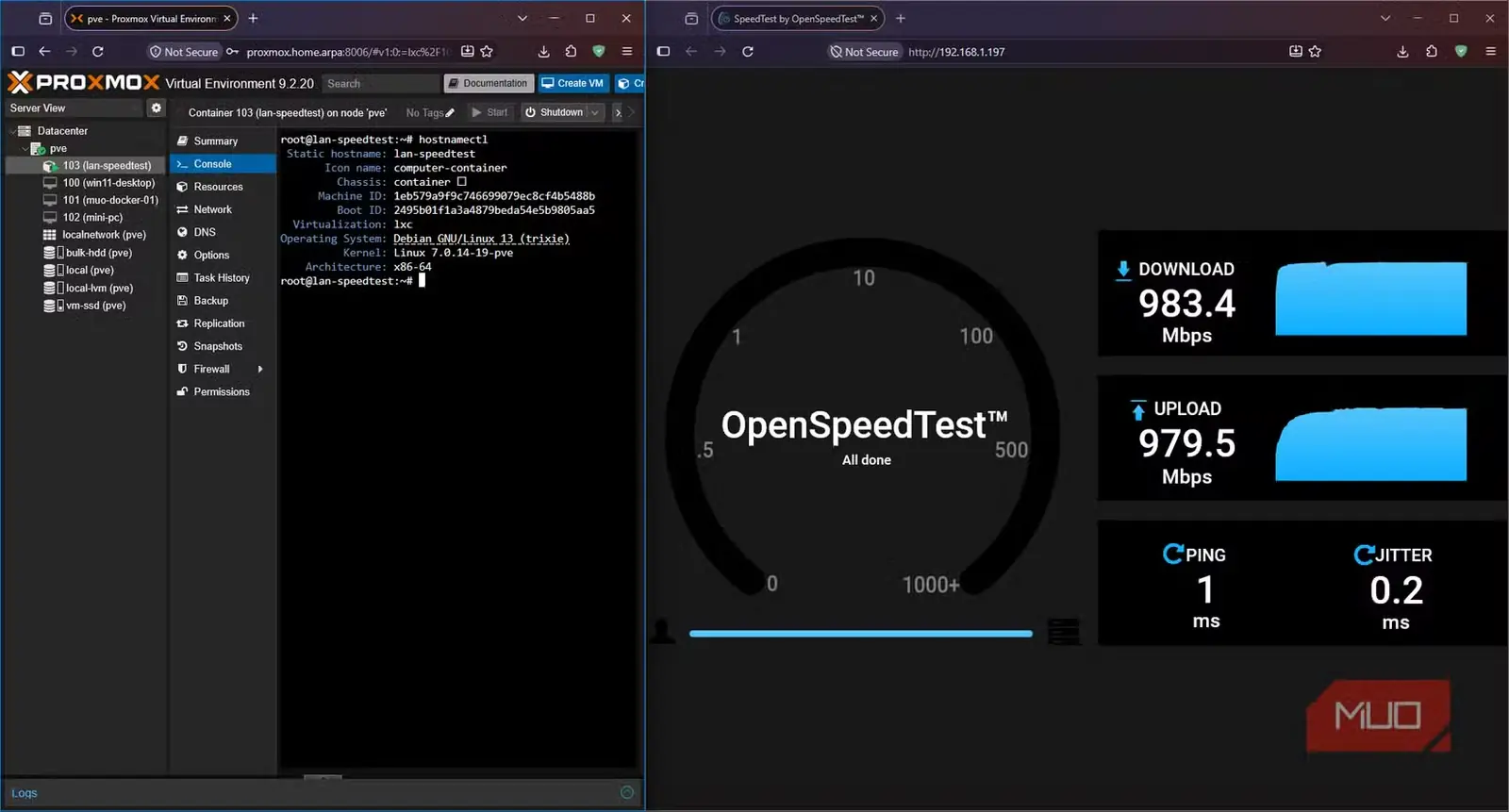Click the user icon beside the progress bar
This screenshot has width=1509, height=812.
[663, 631]
